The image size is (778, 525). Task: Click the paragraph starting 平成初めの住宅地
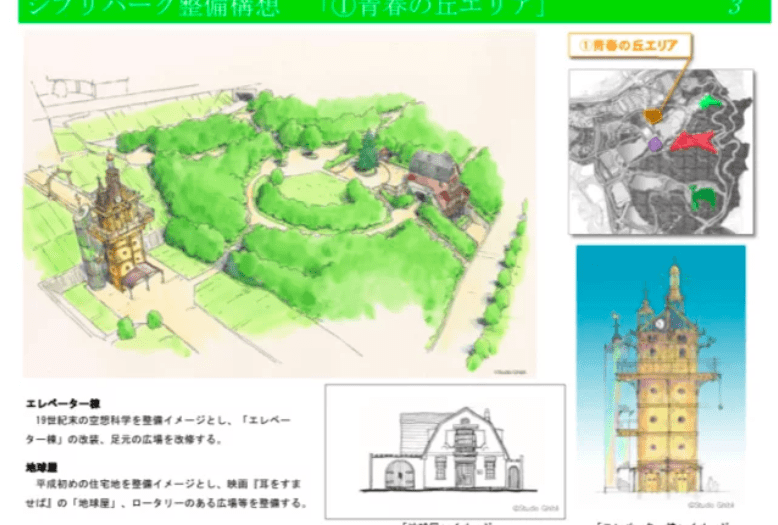(167, 494)
